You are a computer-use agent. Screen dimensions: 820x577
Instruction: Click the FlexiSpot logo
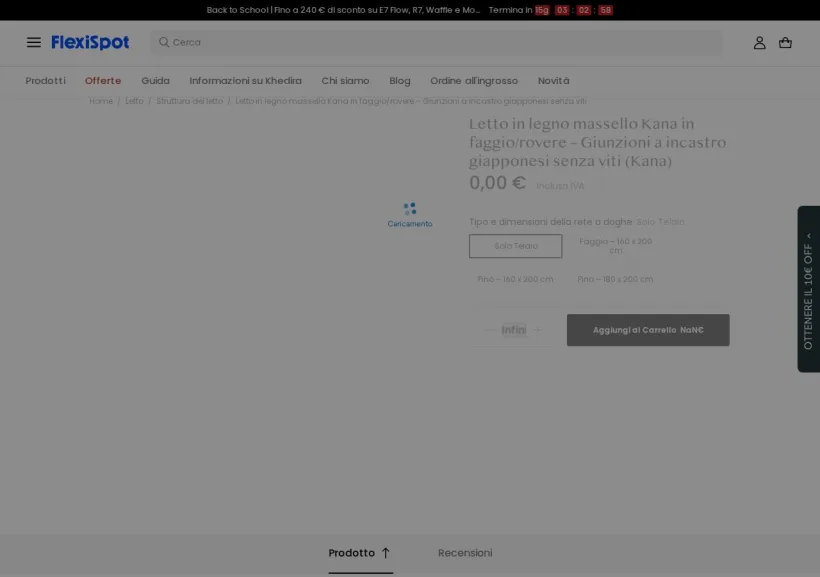point(90,42)
